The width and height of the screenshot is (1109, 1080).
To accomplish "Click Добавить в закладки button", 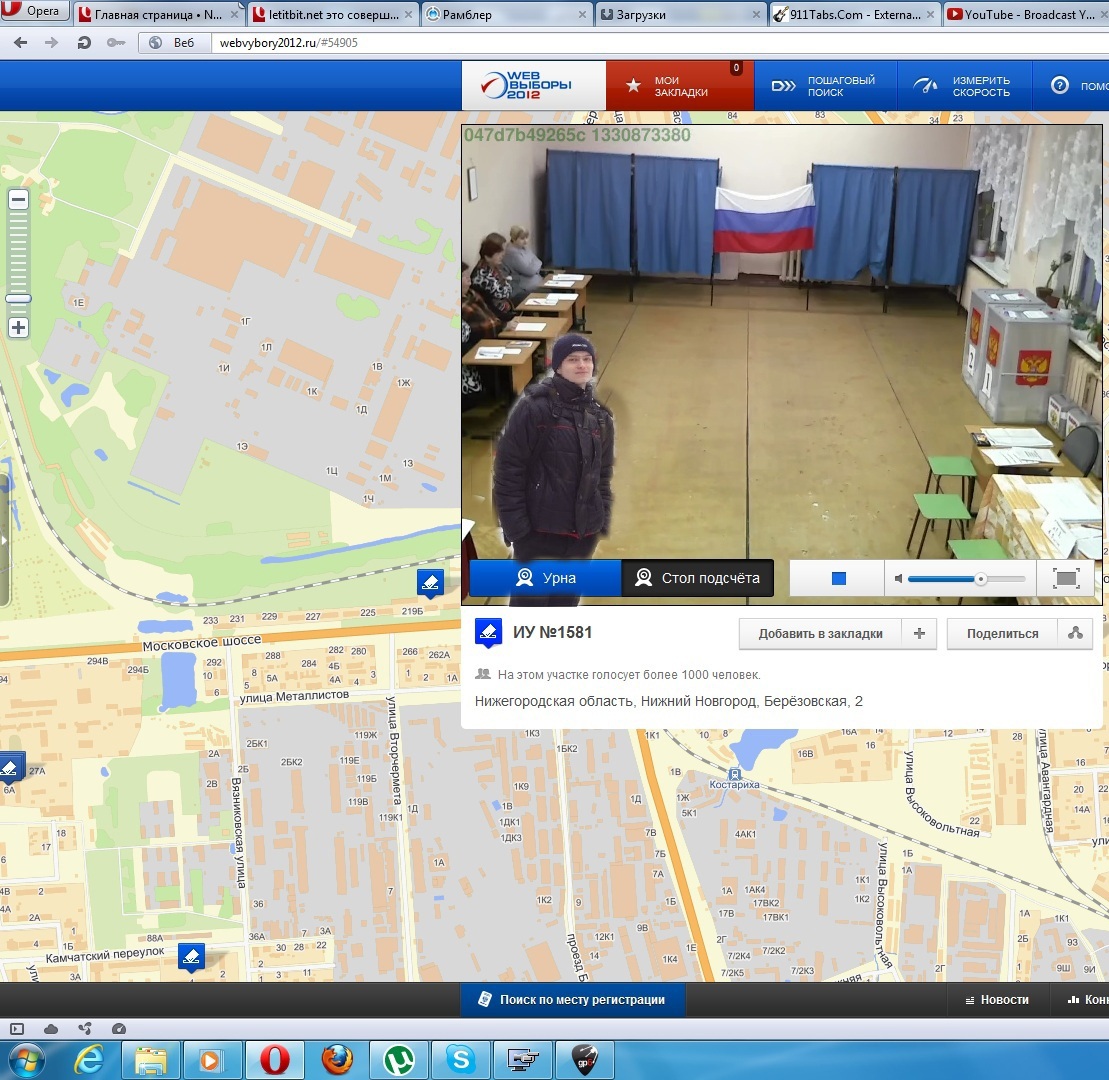I will [820, 634].
